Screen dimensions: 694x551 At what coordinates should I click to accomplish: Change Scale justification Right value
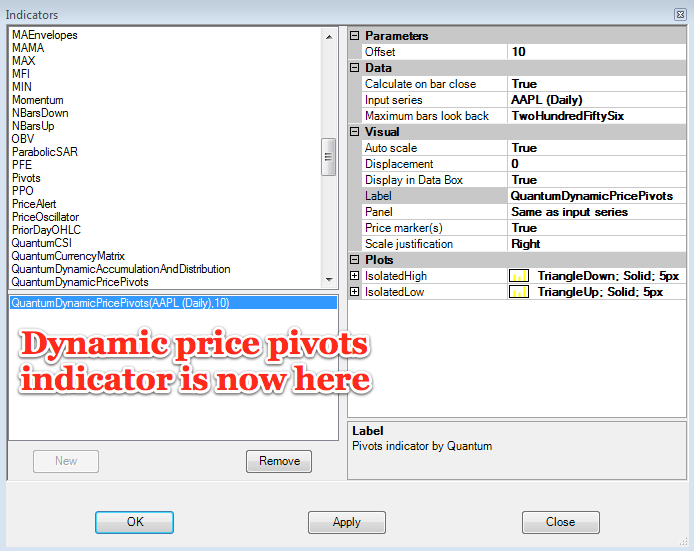coord(597,243)
